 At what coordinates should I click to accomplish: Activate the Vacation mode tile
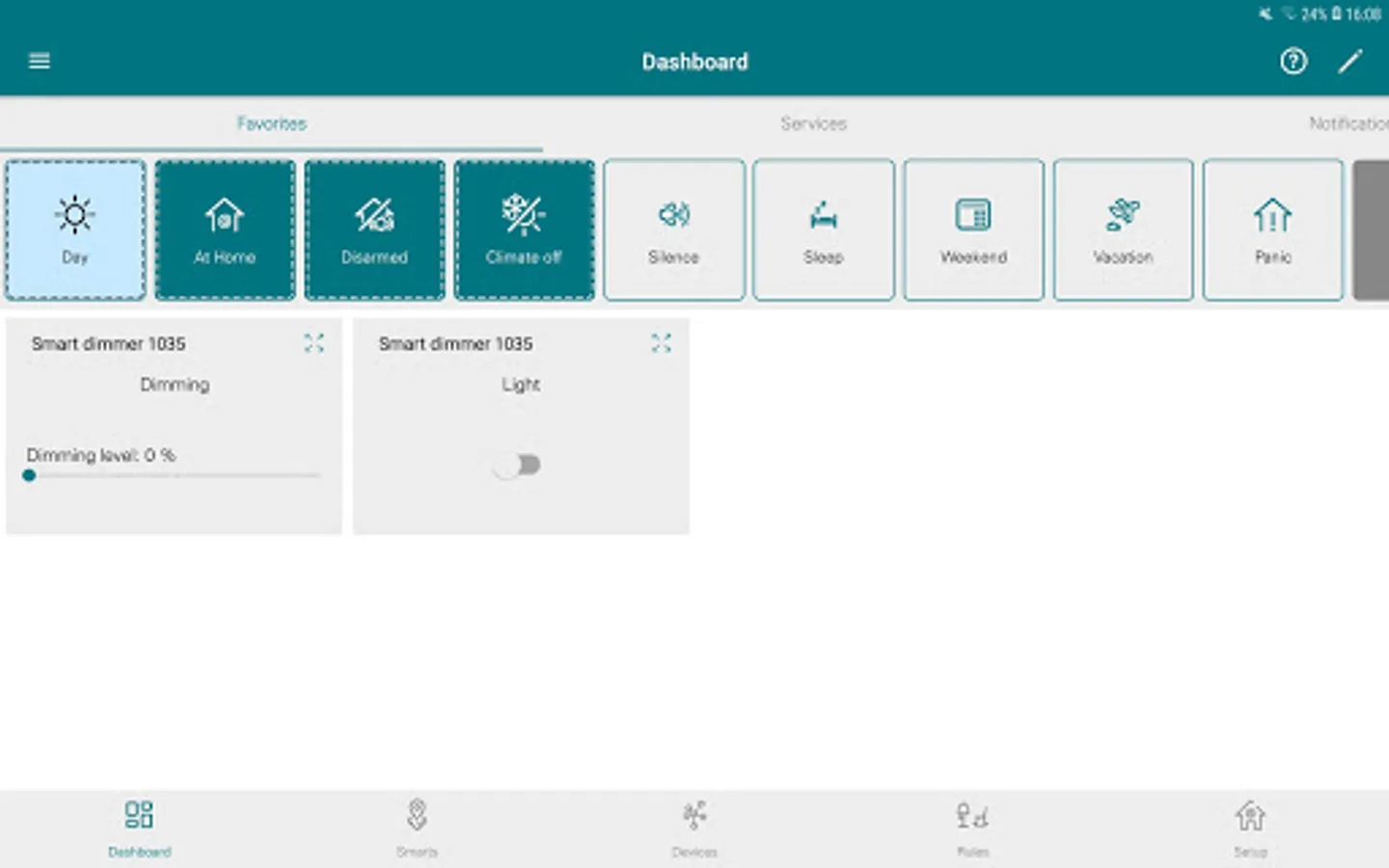tap(1123, 230)
